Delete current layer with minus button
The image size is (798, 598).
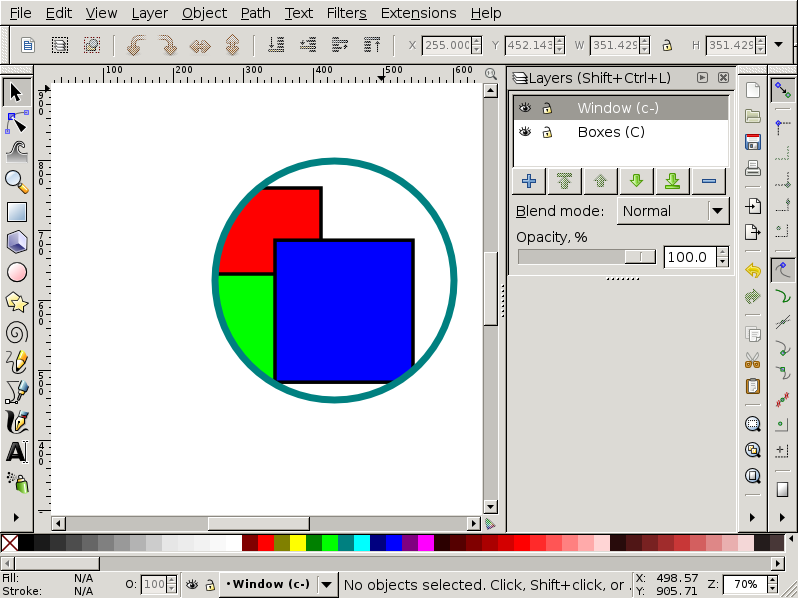click(x=708, y=181)
